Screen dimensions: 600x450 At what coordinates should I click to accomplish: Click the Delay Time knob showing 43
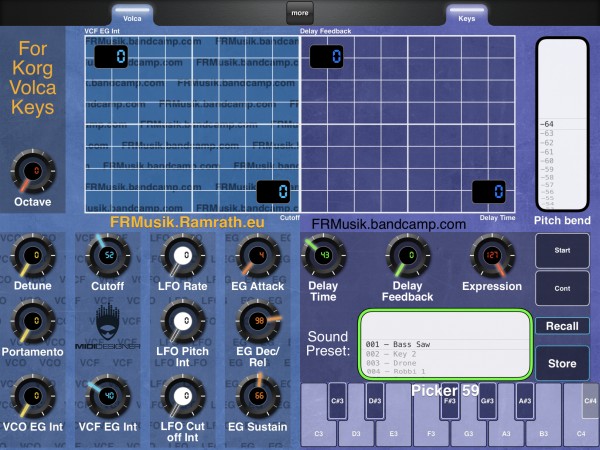point(323,255)
